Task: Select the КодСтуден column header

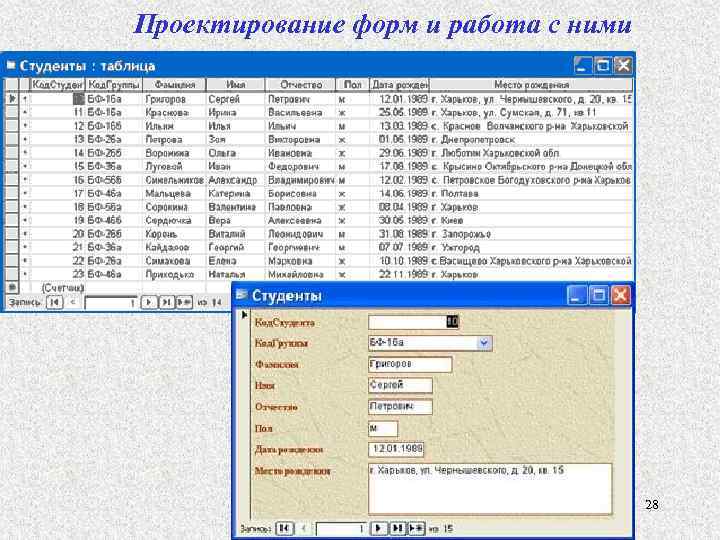Action: (57, 84)
